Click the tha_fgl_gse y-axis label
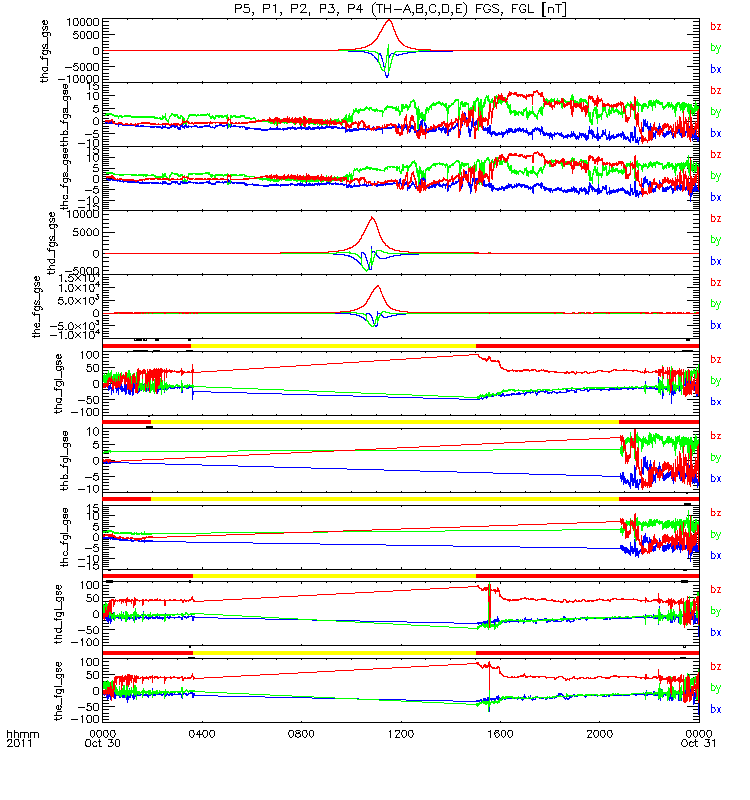 59,384
